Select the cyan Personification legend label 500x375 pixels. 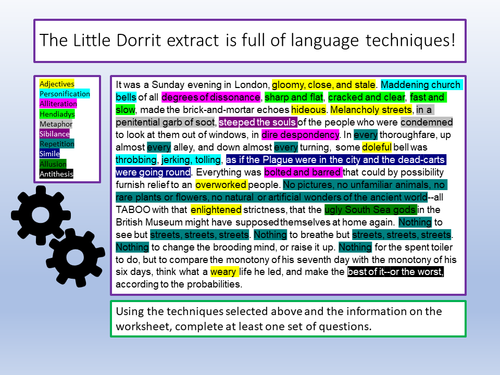click(65, 94)
